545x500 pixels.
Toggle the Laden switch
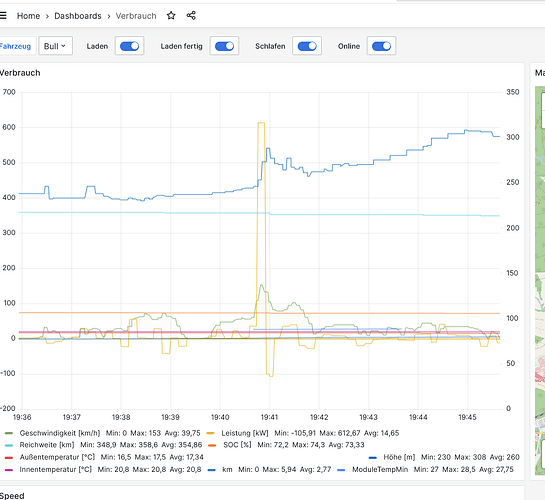pos(130,46)
